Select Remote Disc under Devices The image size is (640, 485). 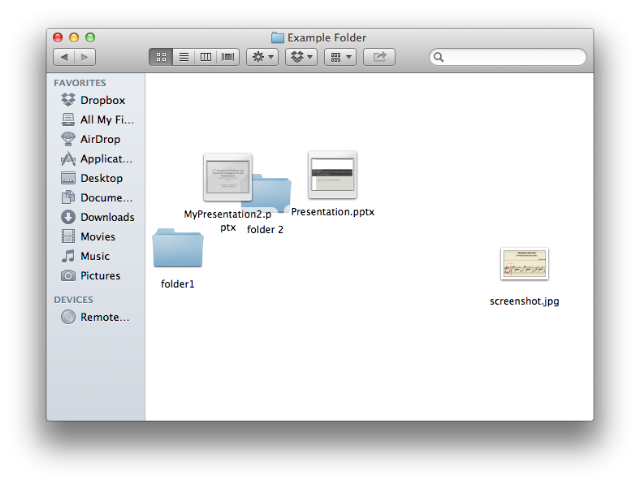click(95, 317)
